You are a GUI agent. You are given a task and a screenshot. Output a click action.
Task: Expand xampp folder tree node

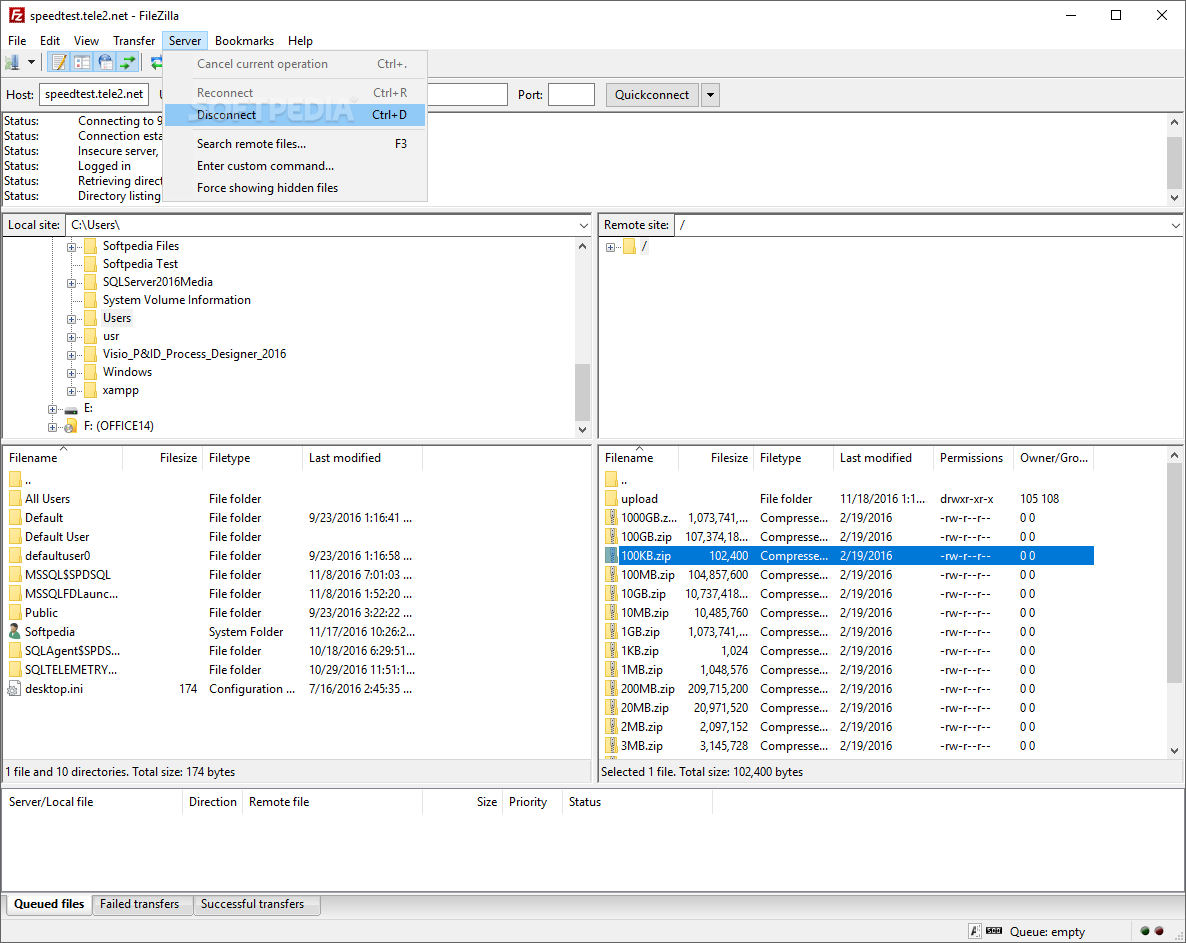pyautogui.click(x=71, y=391)
